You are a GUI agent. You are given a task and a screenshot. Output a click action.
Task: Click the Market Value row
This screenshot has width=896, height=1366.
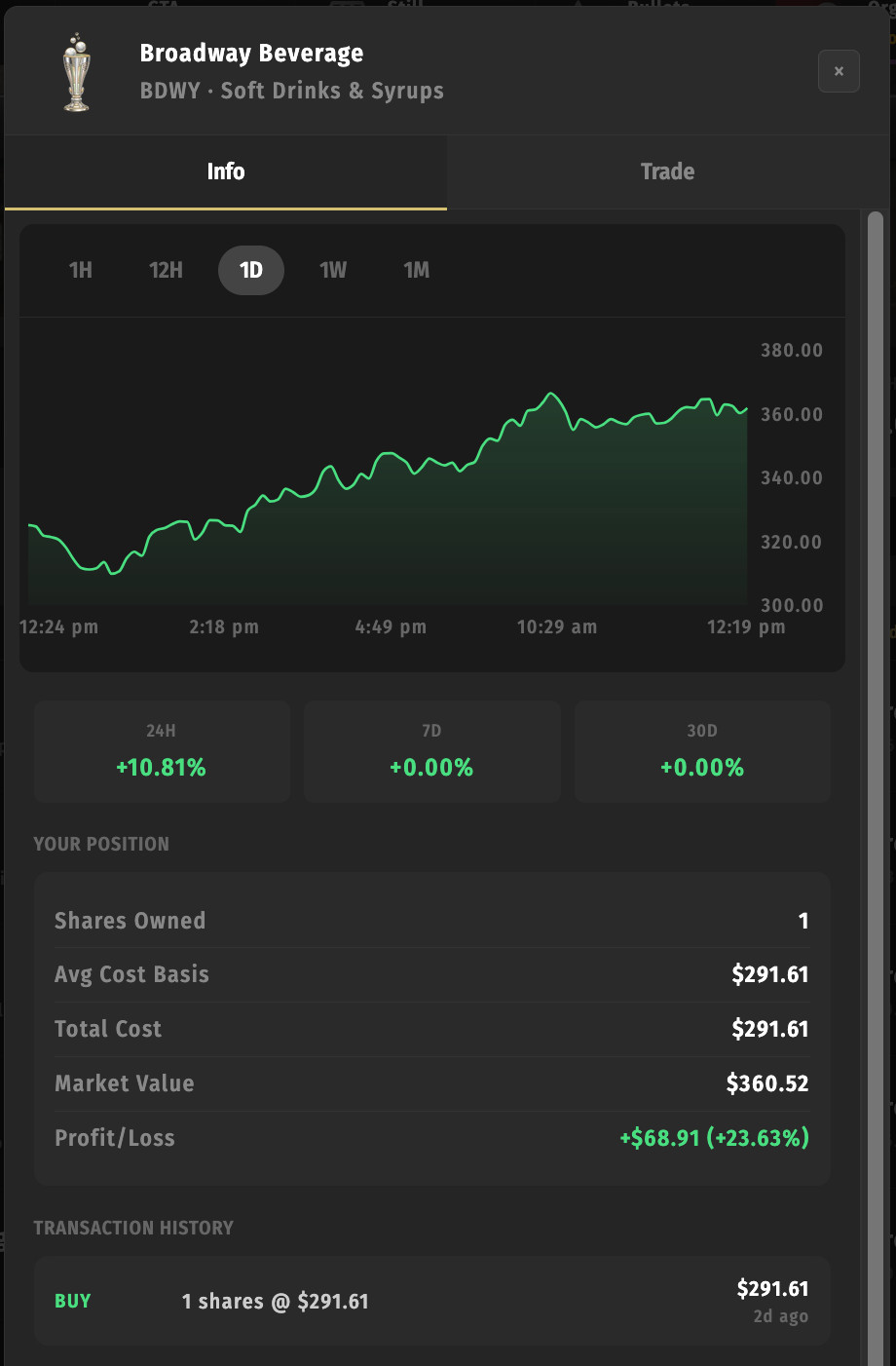pyautogui.click(x=431, y=1083)
